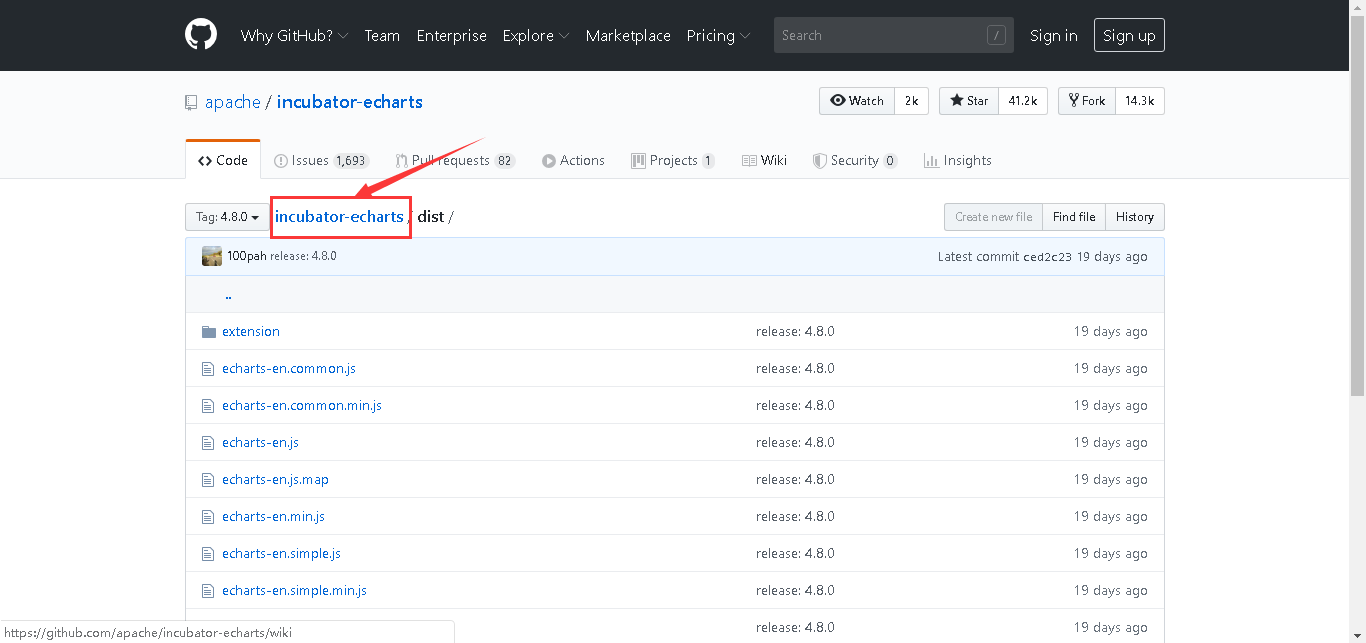Click the 2k watchers count

[912, 101]
